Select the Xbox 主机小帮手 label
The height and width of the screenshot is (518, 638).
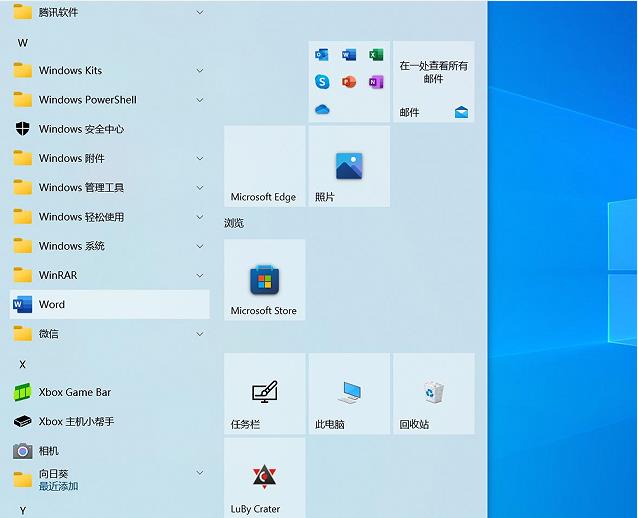click(76, 422)
